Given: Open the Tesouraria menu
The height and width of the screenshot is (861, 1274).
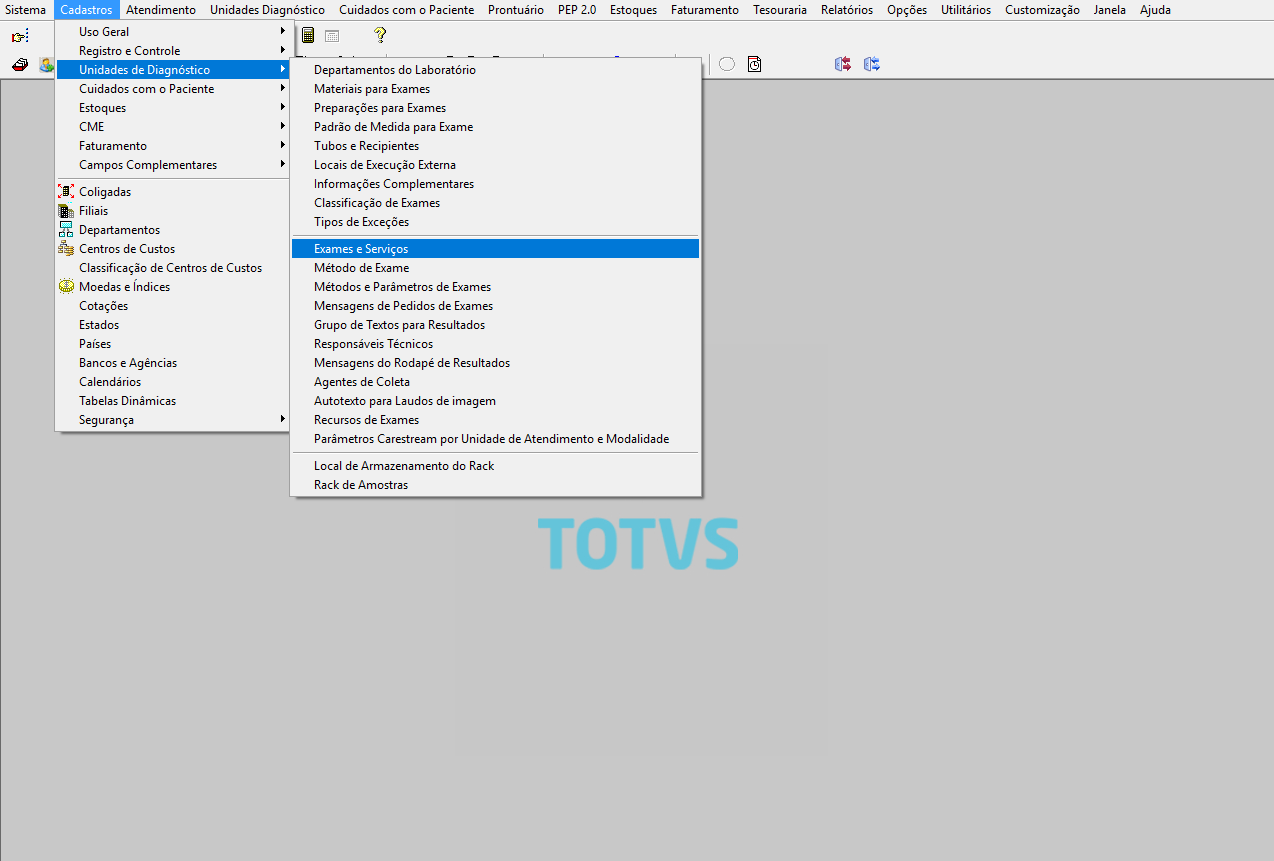Looking at the screenshot, I should pos(779,10).
